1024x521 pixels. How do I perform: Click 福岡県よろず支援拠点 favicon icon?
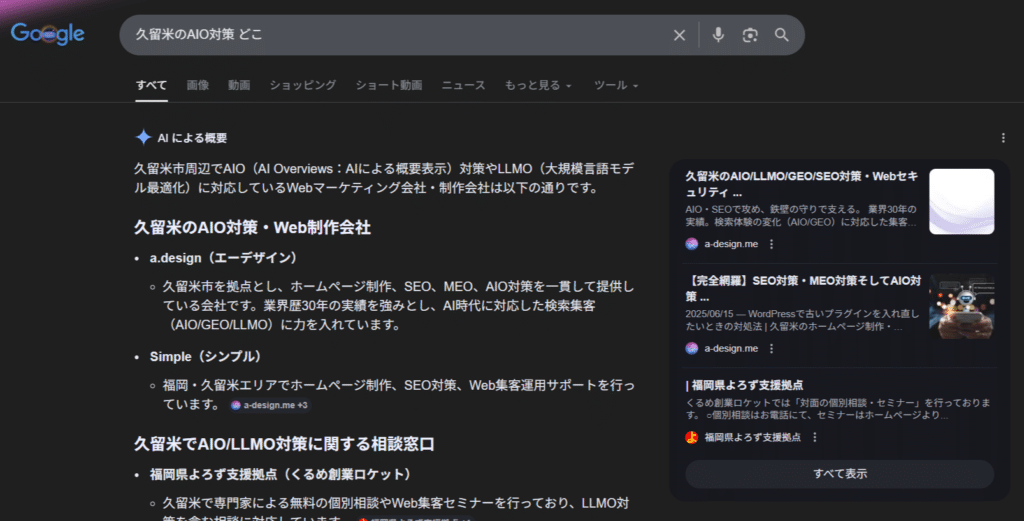[x=692, y=437]
